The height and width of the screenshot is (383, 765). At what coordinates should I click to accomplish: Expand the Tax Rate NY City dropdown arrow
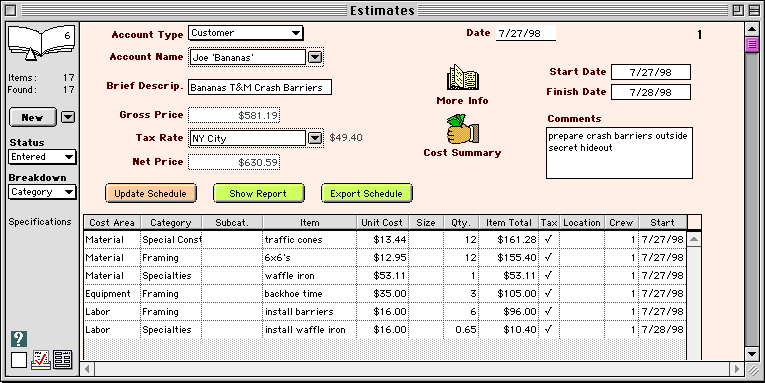pos(316,139)
